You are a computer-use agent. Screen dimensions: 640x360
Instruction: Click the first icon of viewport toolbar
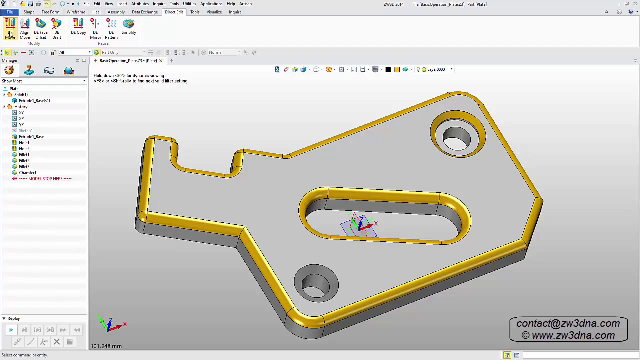tap(277, 69)
